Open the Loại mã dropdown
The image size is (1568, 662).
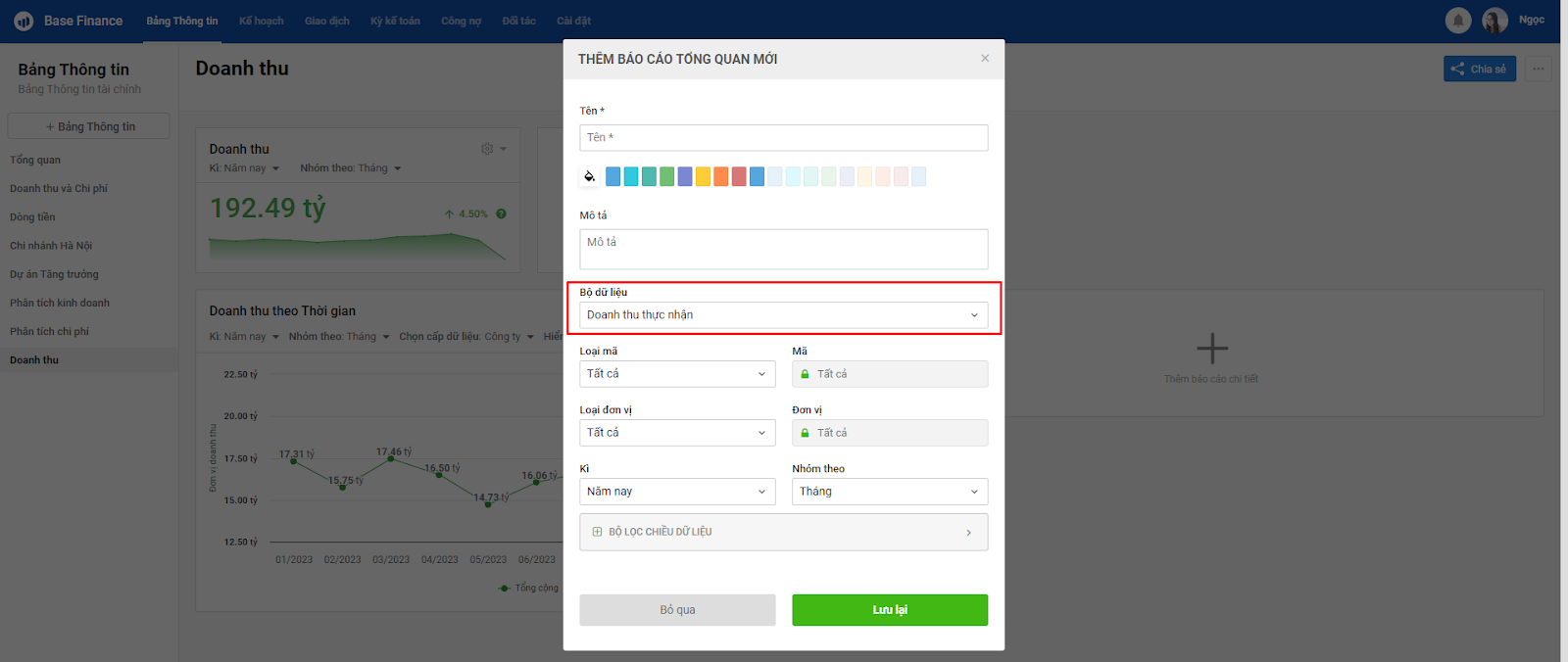677,374
